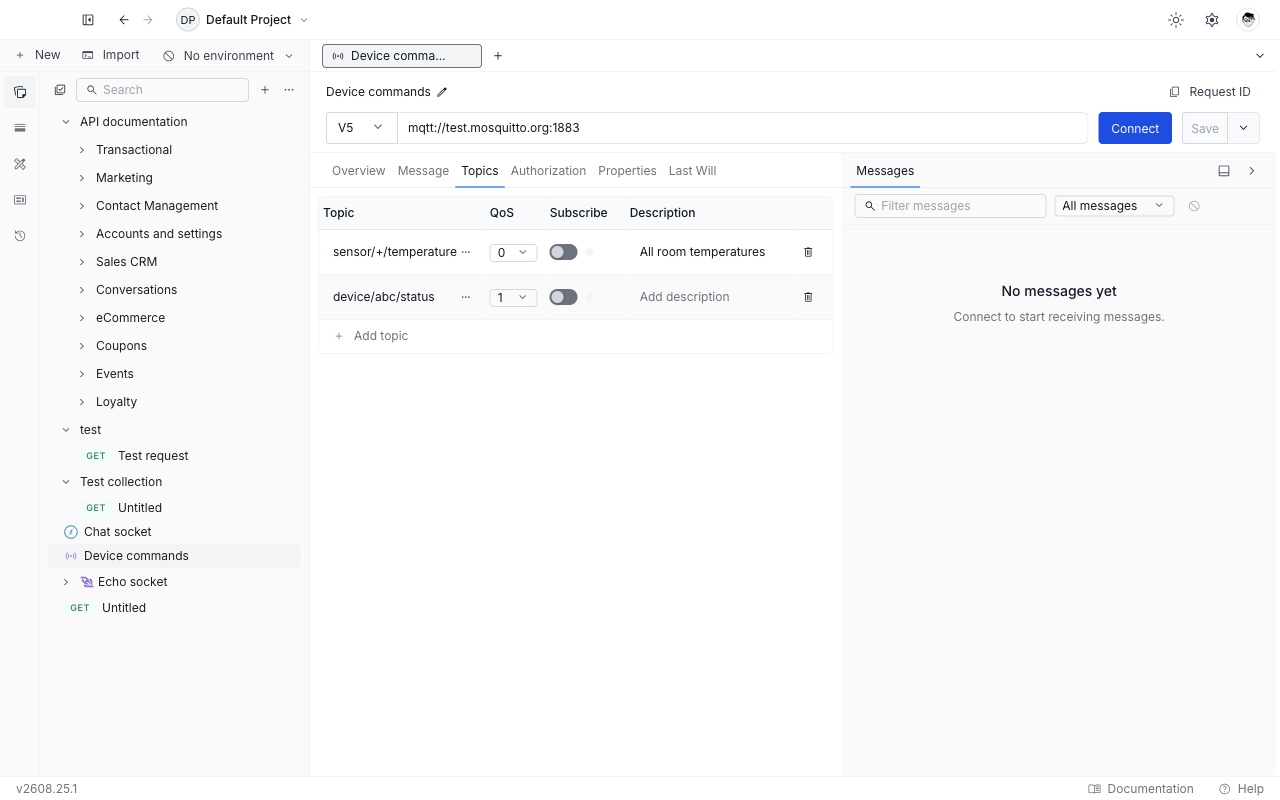Click the Filter messages field
The width and height of the screenshot is (1280, 800).
[950, 206]
